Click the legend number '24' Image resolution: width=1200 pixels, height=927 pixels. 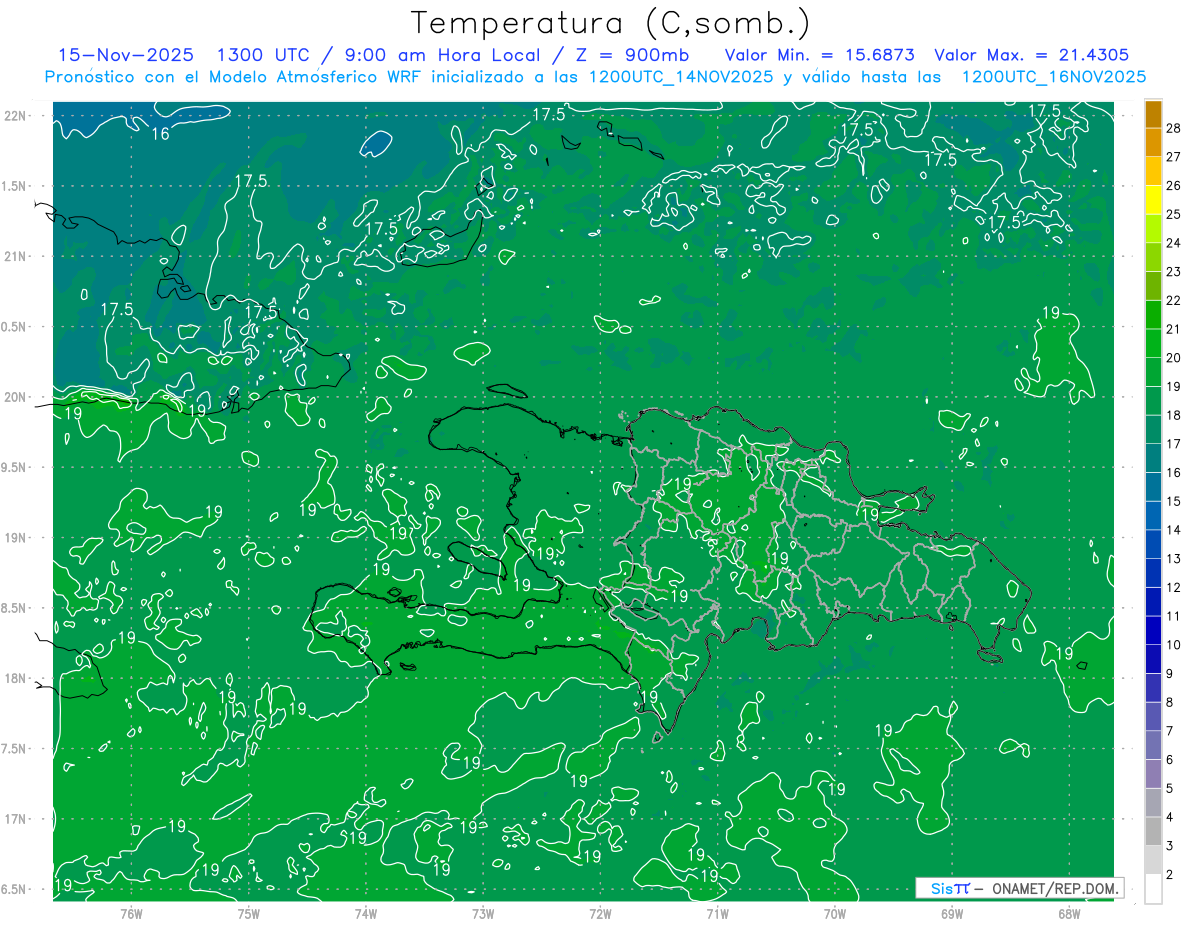click(x=1173, y=243)
